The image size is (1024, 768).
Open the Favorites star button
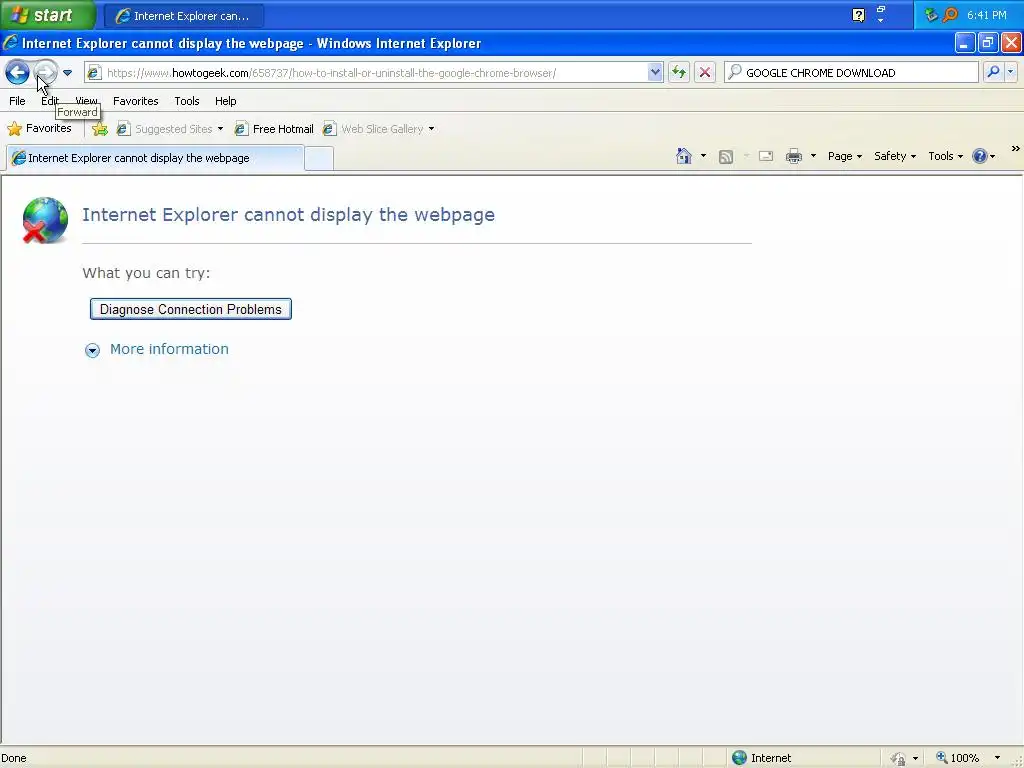click(x=39, y=129)
